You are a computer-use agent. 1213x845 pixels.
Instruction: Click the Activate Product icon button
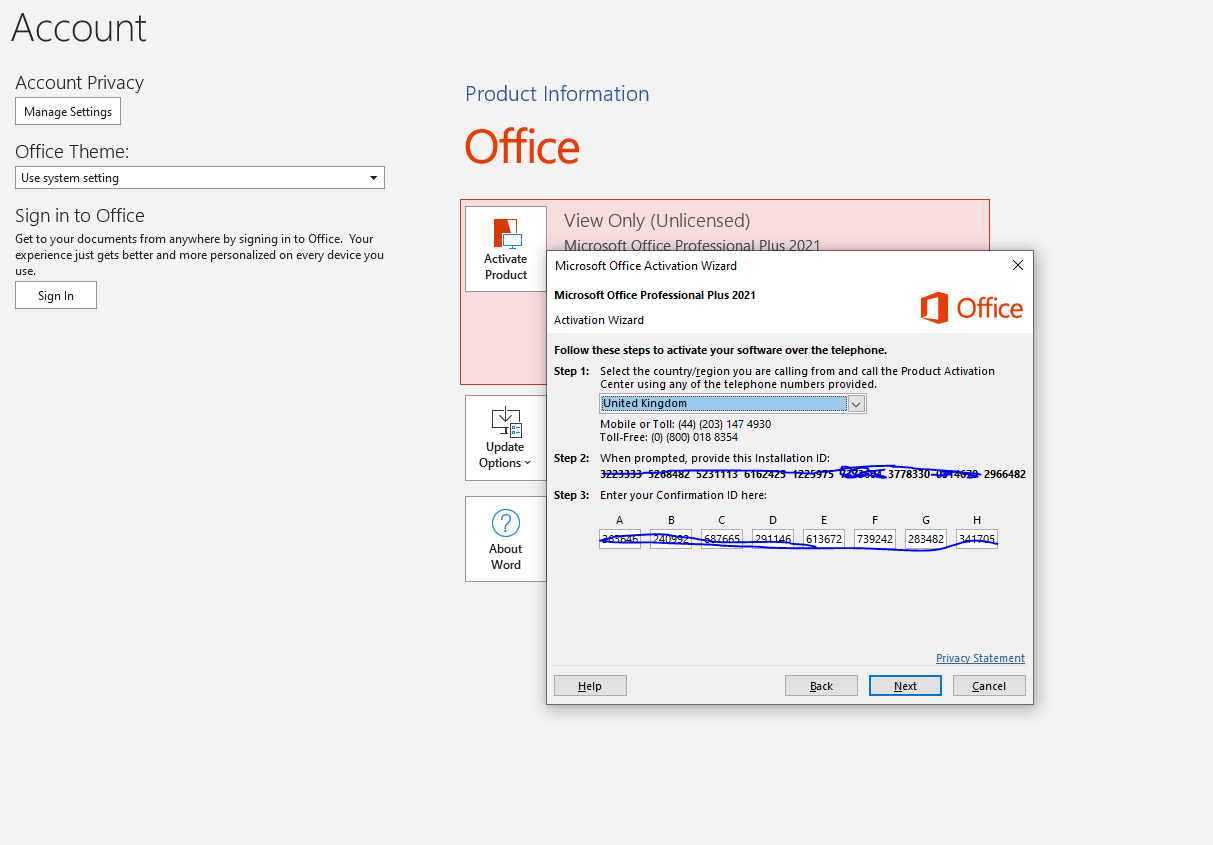tap(506, 249)
